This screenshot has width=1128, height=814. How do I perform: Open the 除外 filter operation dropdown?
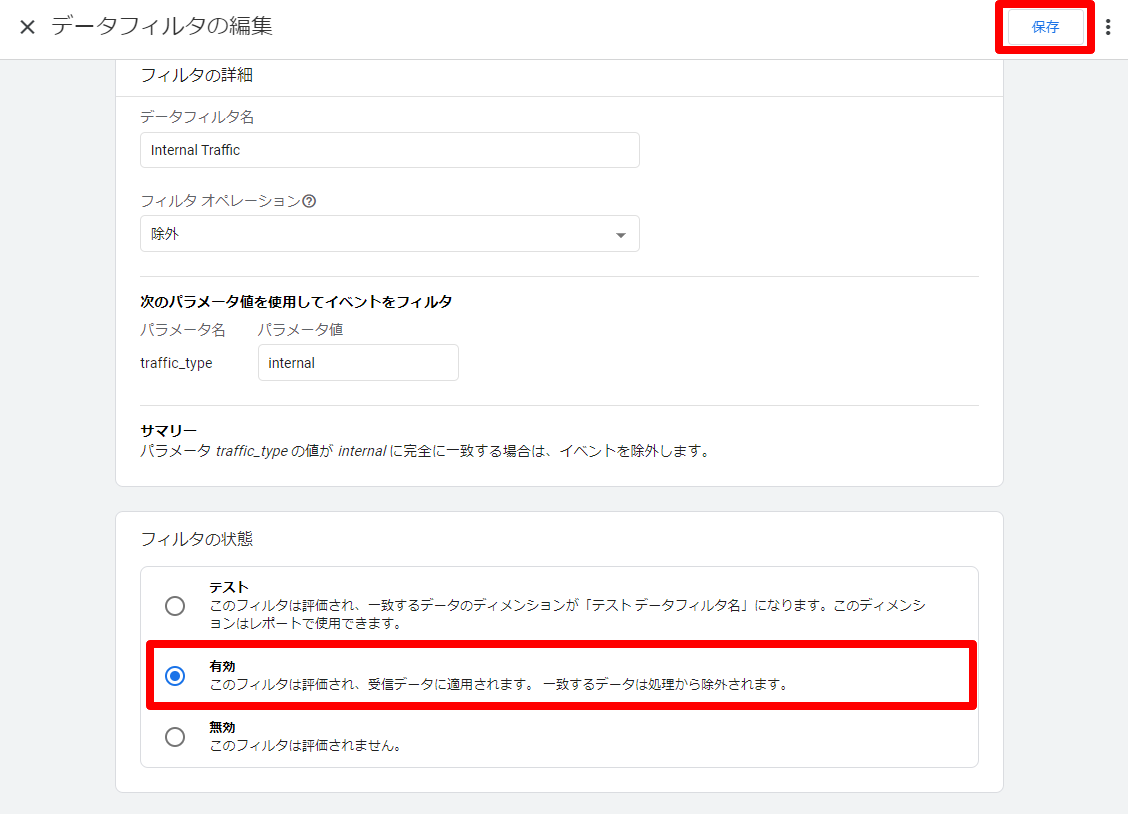click(389, 232)
